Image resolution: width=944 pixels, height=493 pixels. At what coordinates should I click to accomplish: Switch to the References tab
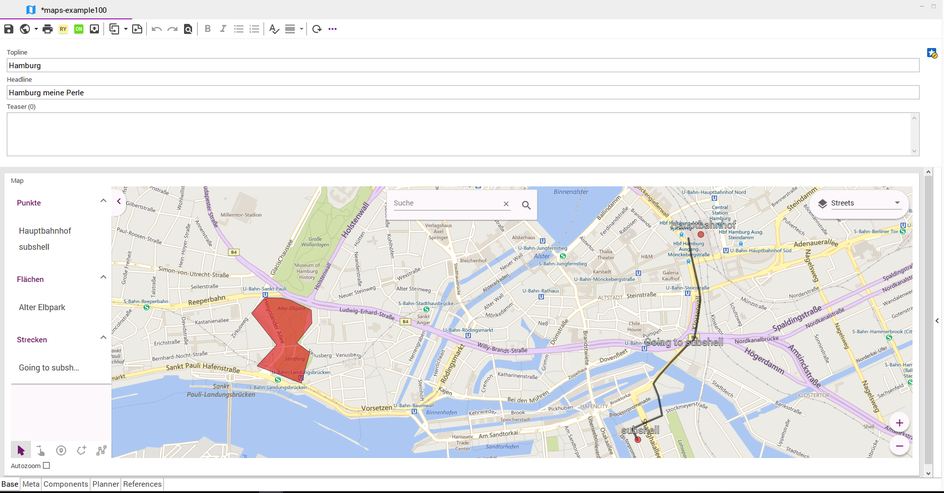143,484
